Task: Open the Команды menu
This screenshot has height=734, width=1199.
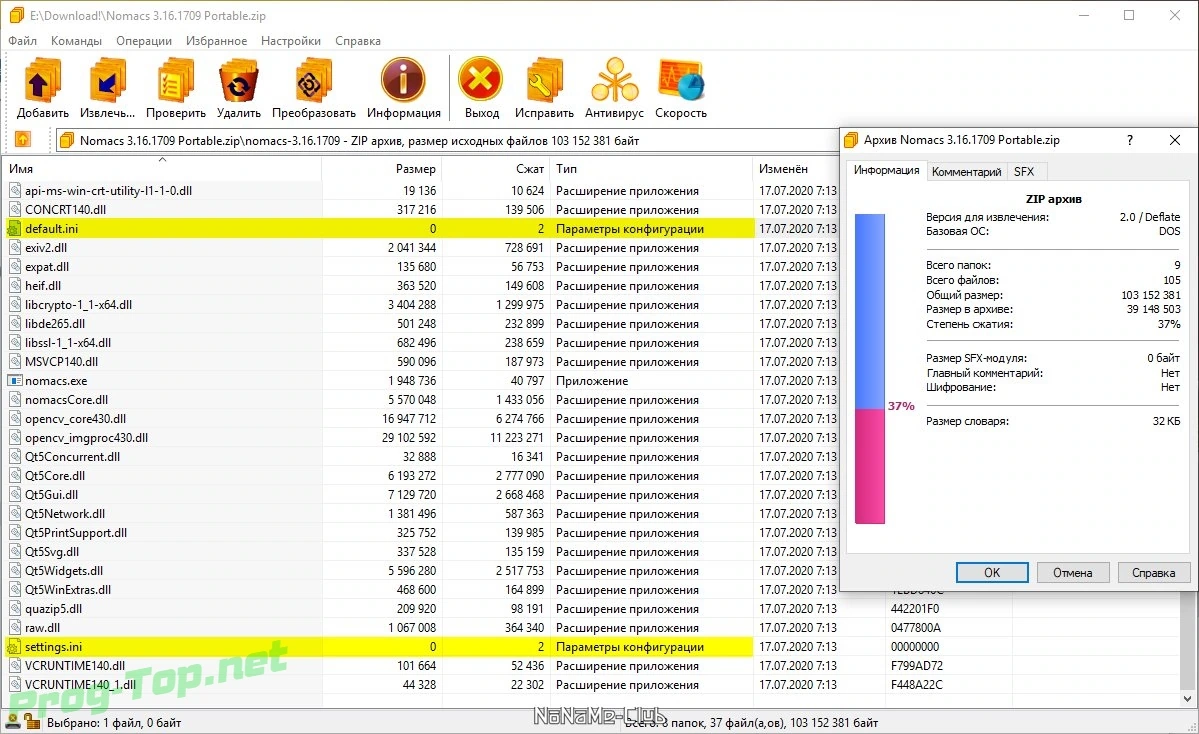Action: [76, 41]
